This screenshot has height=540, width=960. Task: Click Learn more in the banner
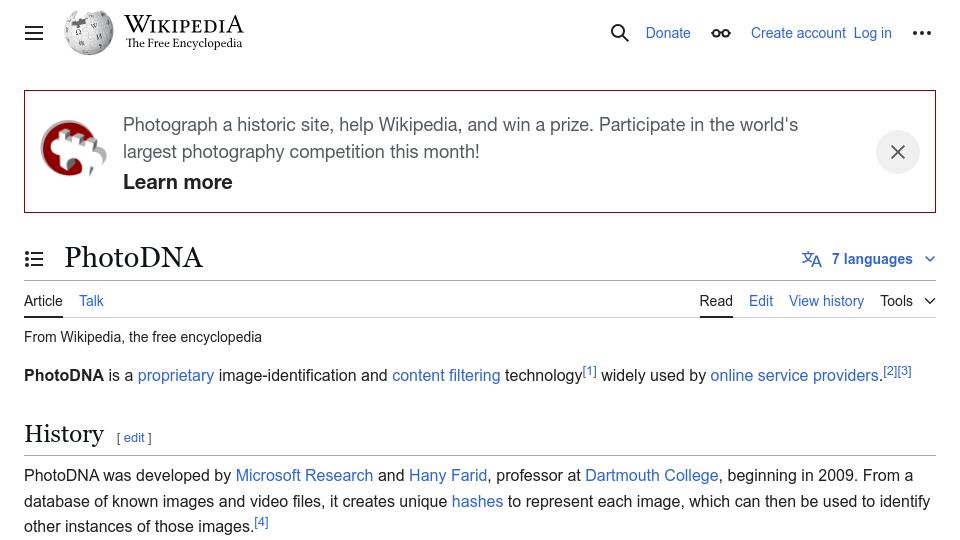pos(178,182)
